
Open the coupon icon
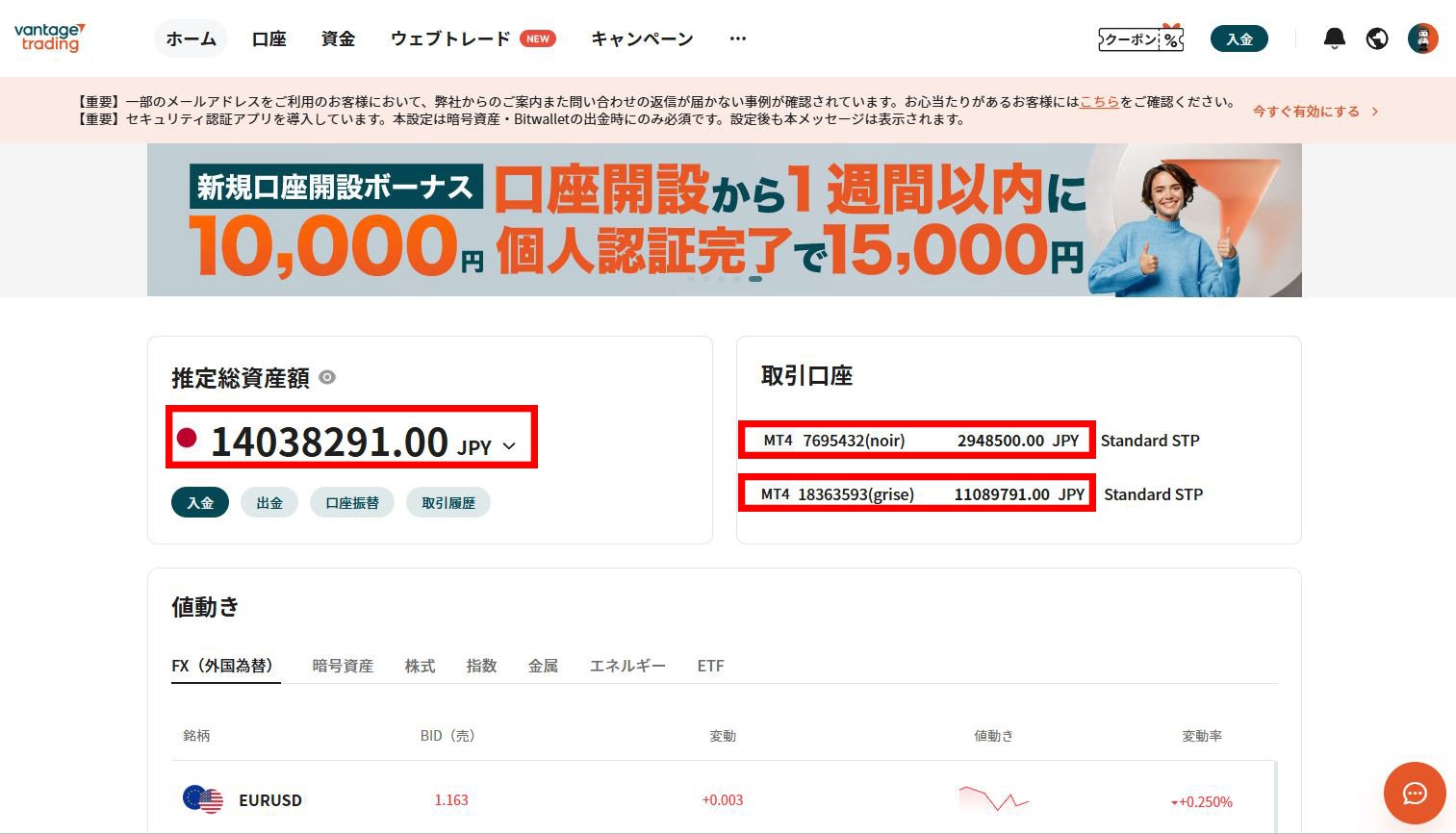click(x=1140, y=38)
